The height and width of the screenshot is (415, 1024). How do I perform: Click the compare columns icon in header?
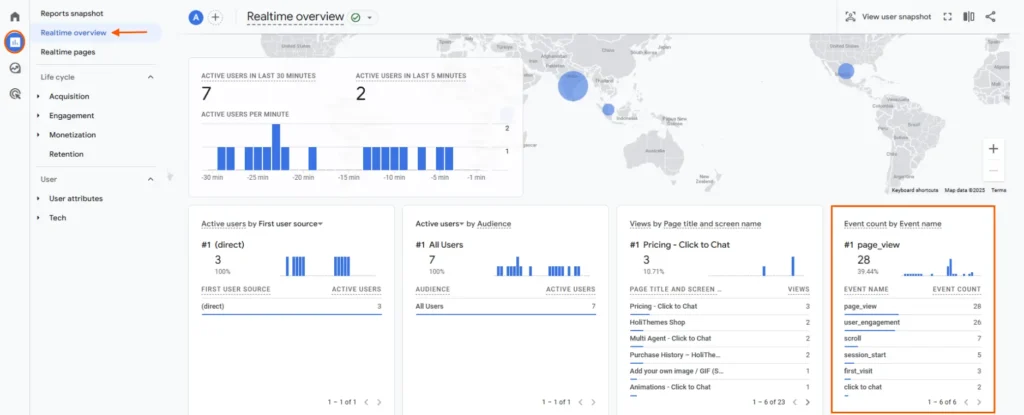pyautogui.click(x=968, y=17)
